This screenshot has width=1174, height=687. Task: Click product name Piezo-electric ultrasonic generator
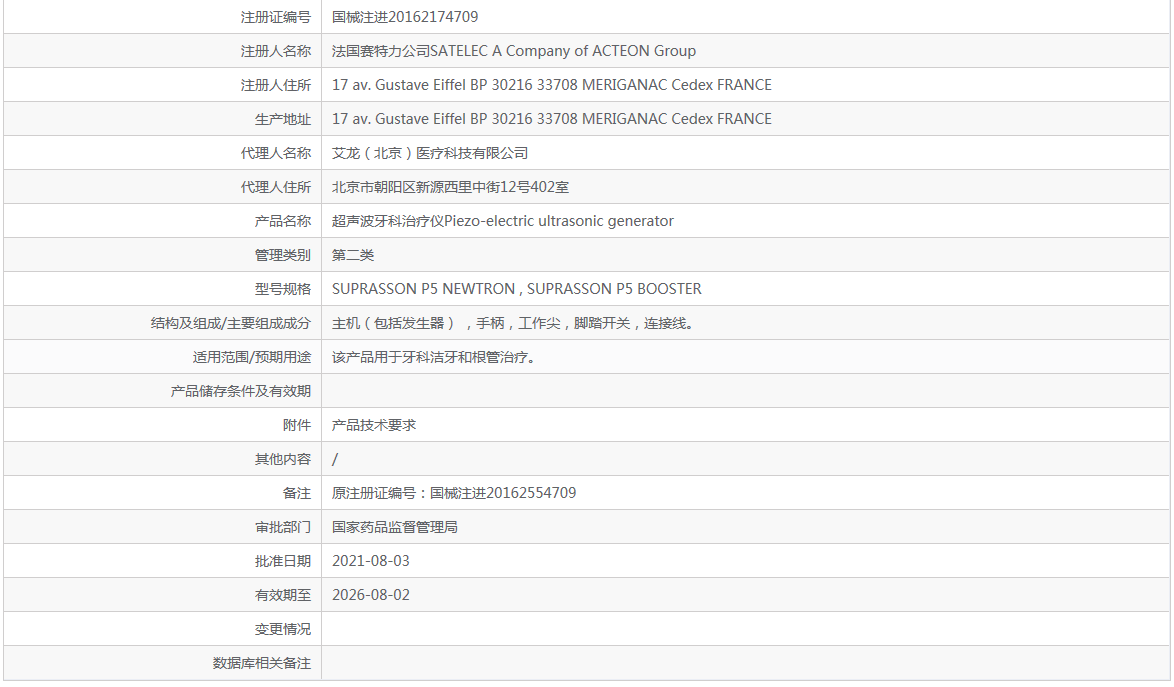[559, 222]
